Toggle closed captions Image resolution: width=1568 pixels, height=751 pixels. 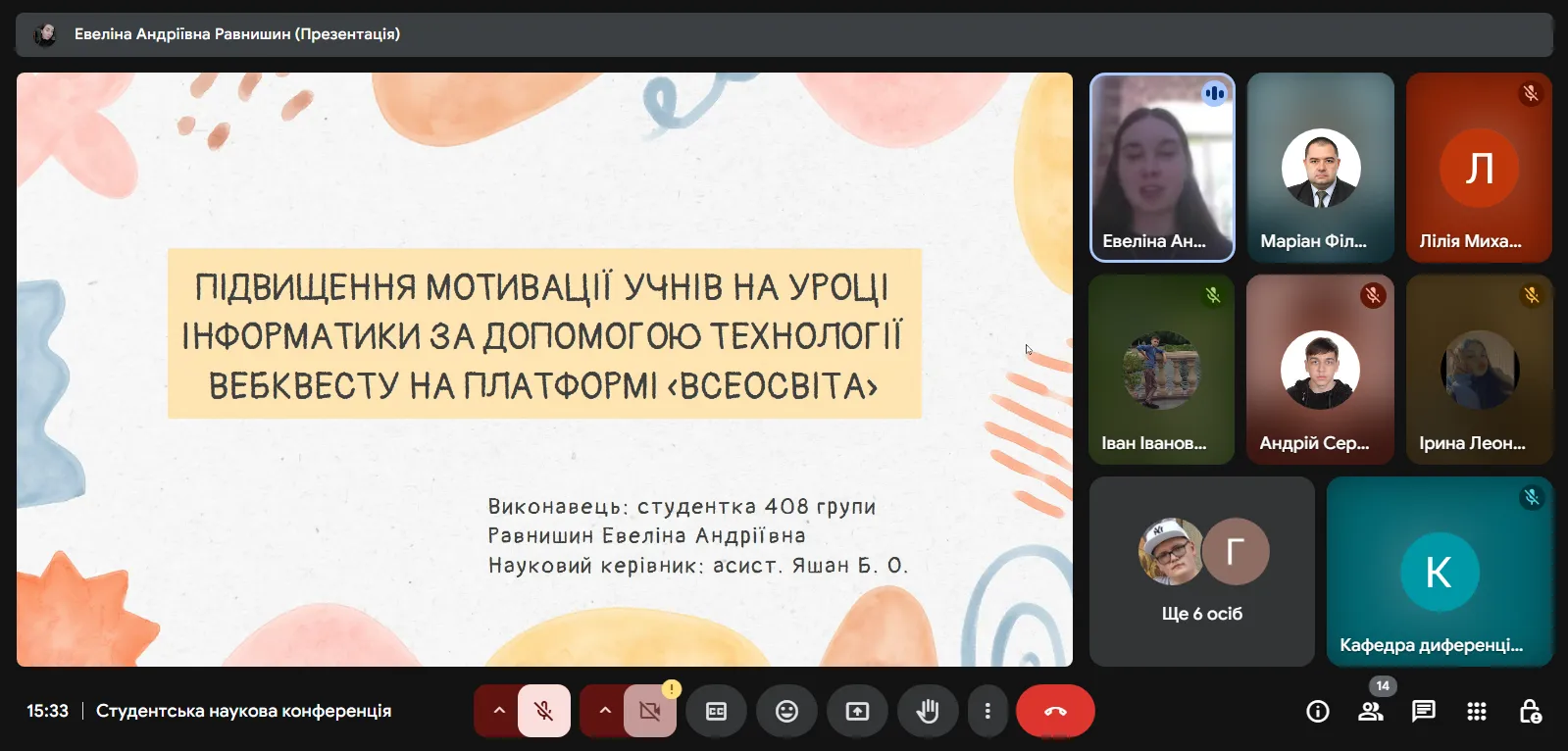(717, 711)
